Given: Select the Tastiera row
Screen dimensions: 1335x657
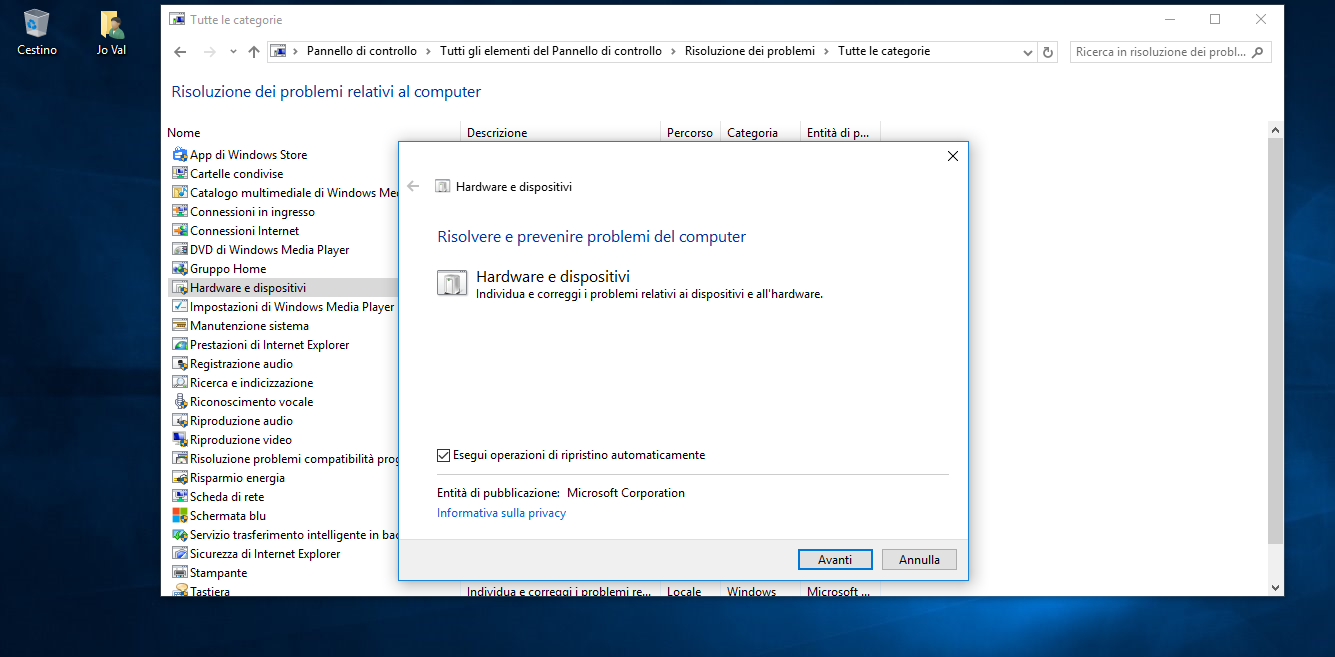Looking at the screenshot, I should click(525, 591).
